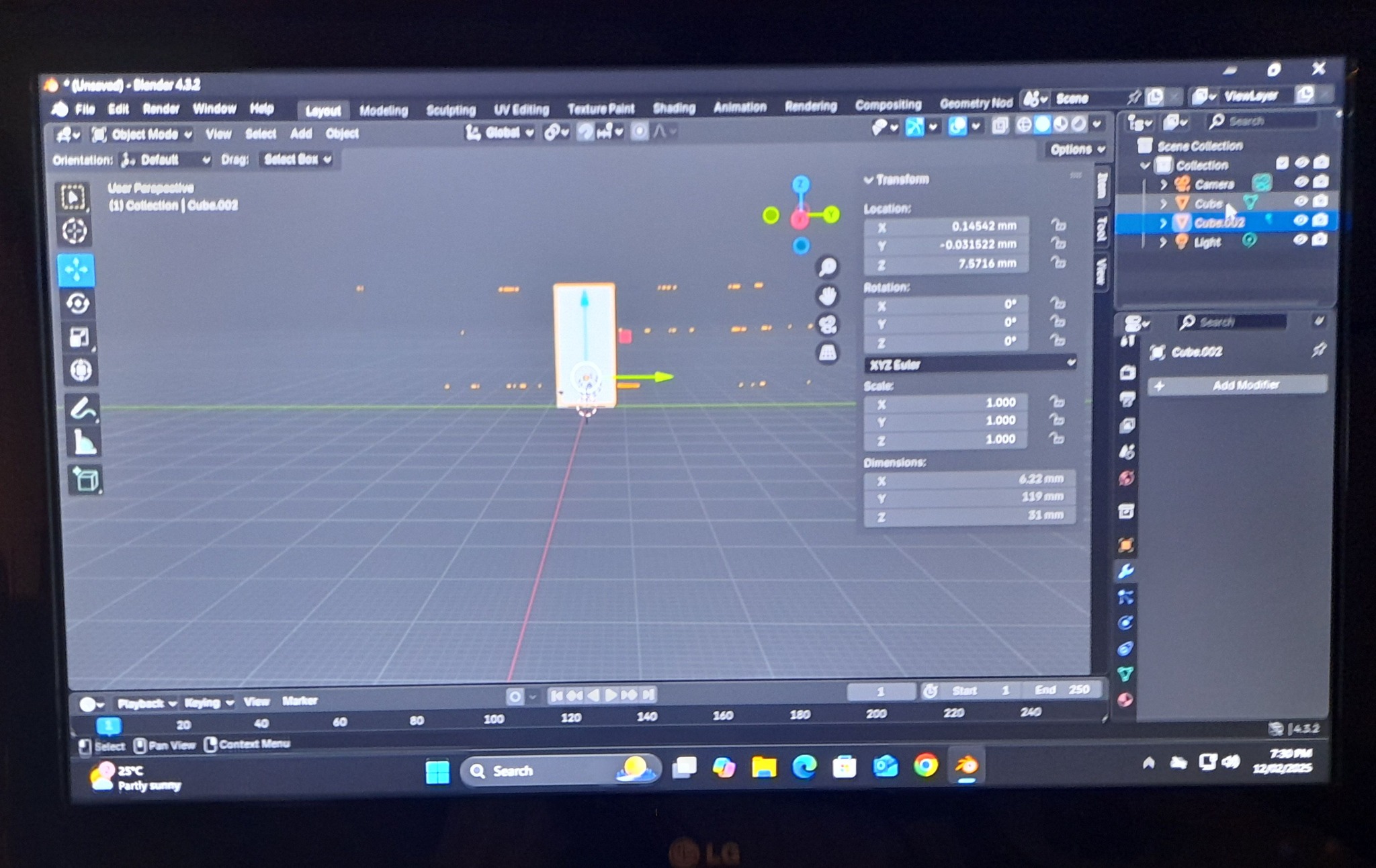Open Modifiers wrench properties tab

[x=1126, y=571]
